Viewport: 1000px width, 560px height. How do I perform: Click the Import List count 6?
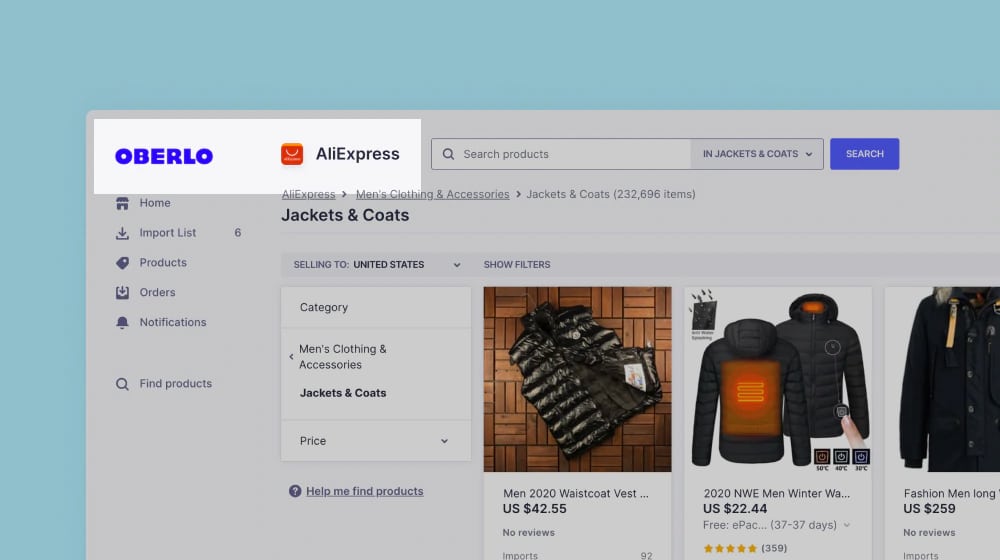coord(238,233)
